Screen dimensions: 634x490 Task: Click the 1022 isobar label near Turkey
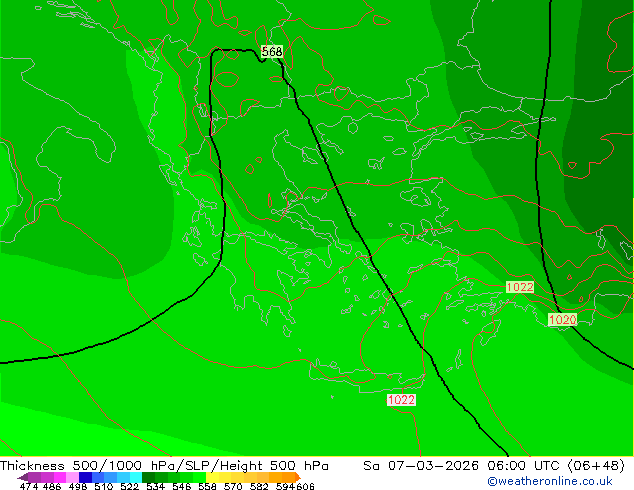(520, 287)
